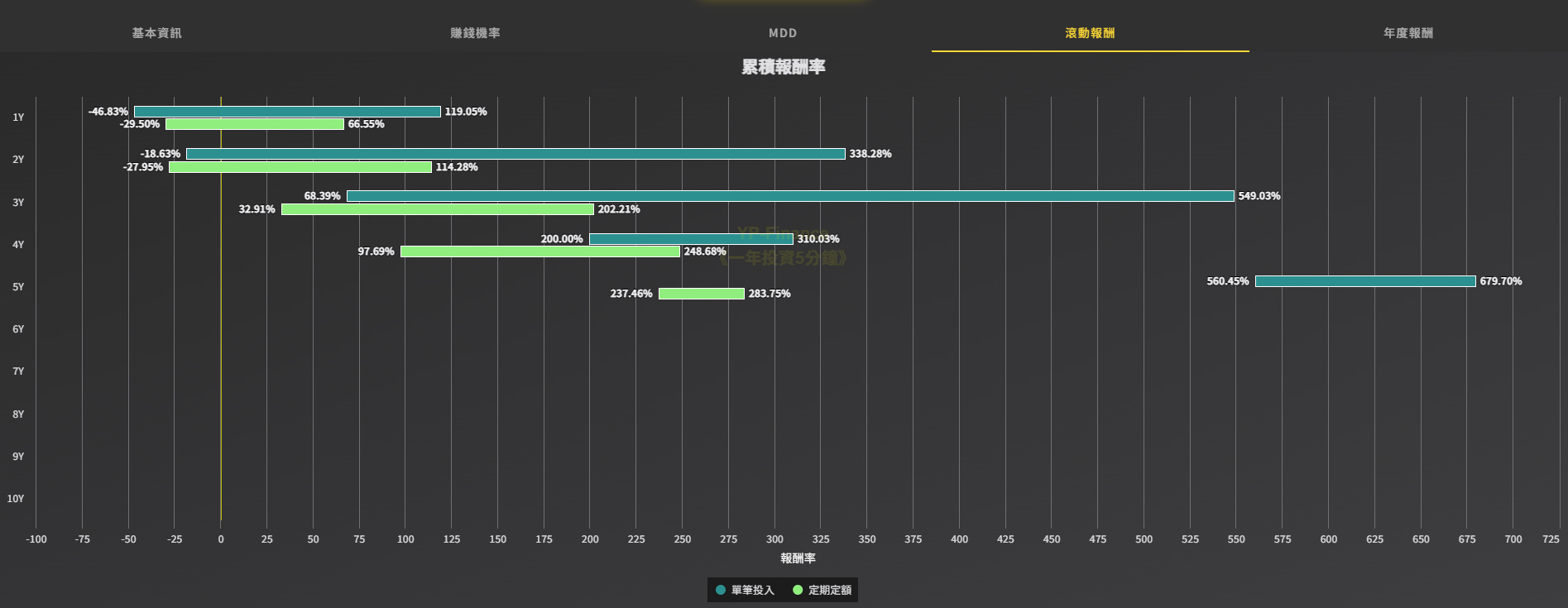Screen dimensions: 1568x608
Task: Click the -29.50% data label
Action: [x=140, y=124]
